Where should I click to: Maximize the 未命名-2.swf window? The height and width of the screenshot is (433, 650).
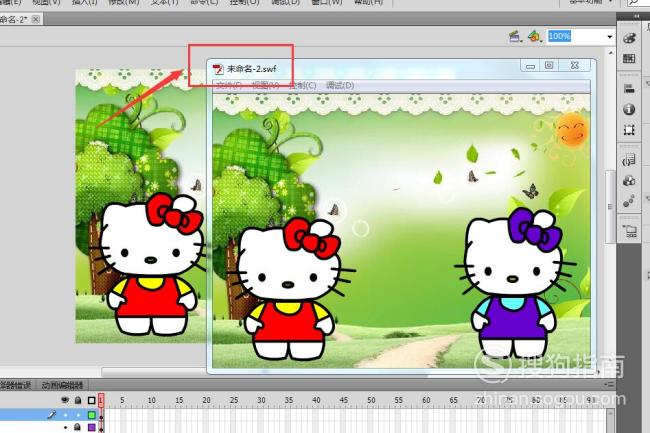(549, 65)
